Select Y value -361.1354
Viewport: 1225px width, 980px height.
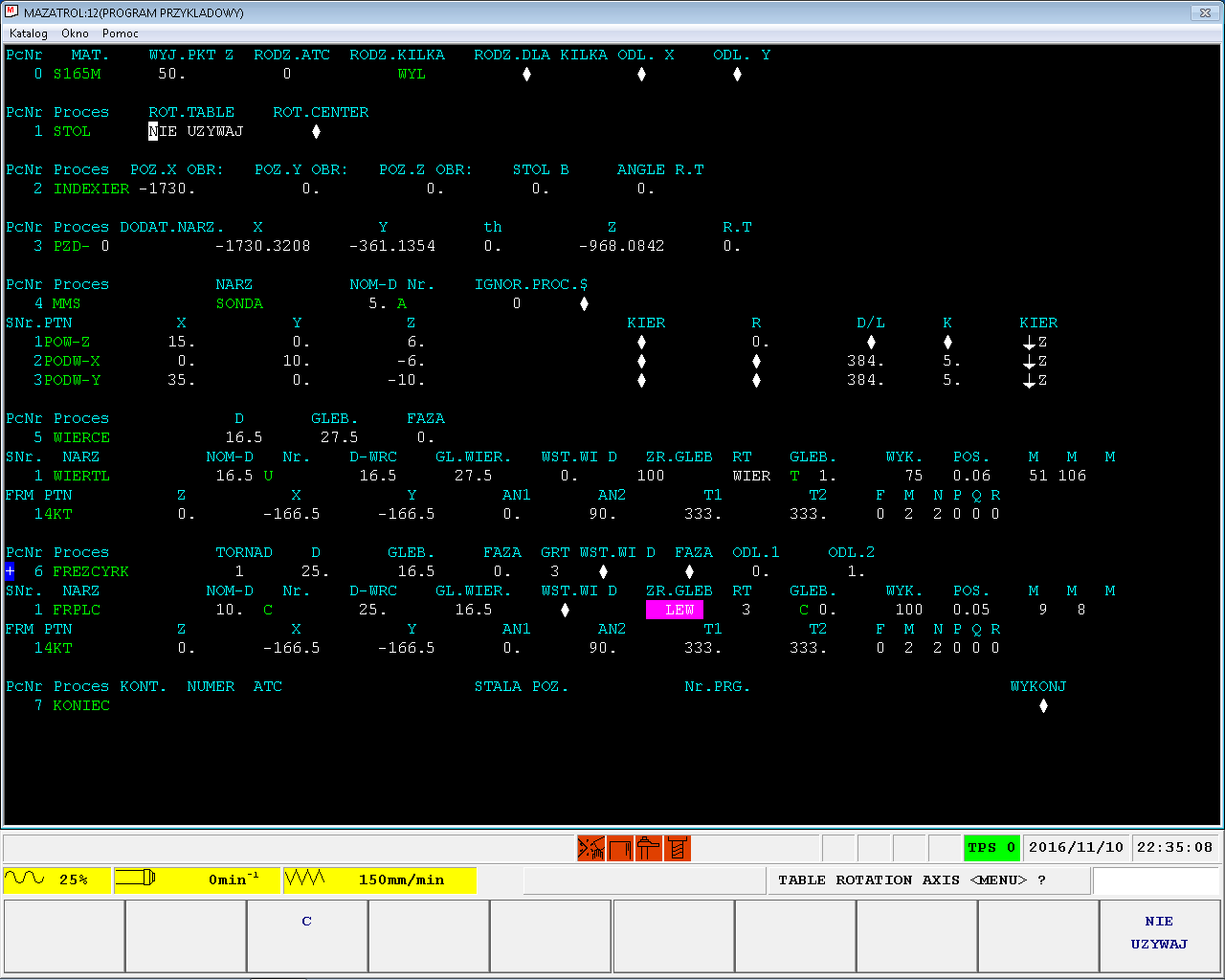tap(392, 246)
